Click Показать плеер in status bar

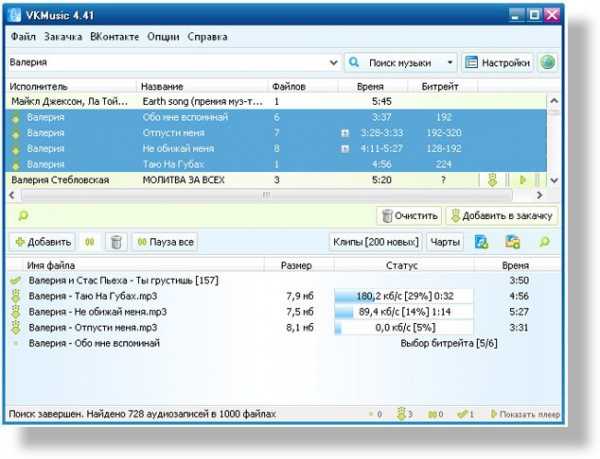(x=525, y=414)
